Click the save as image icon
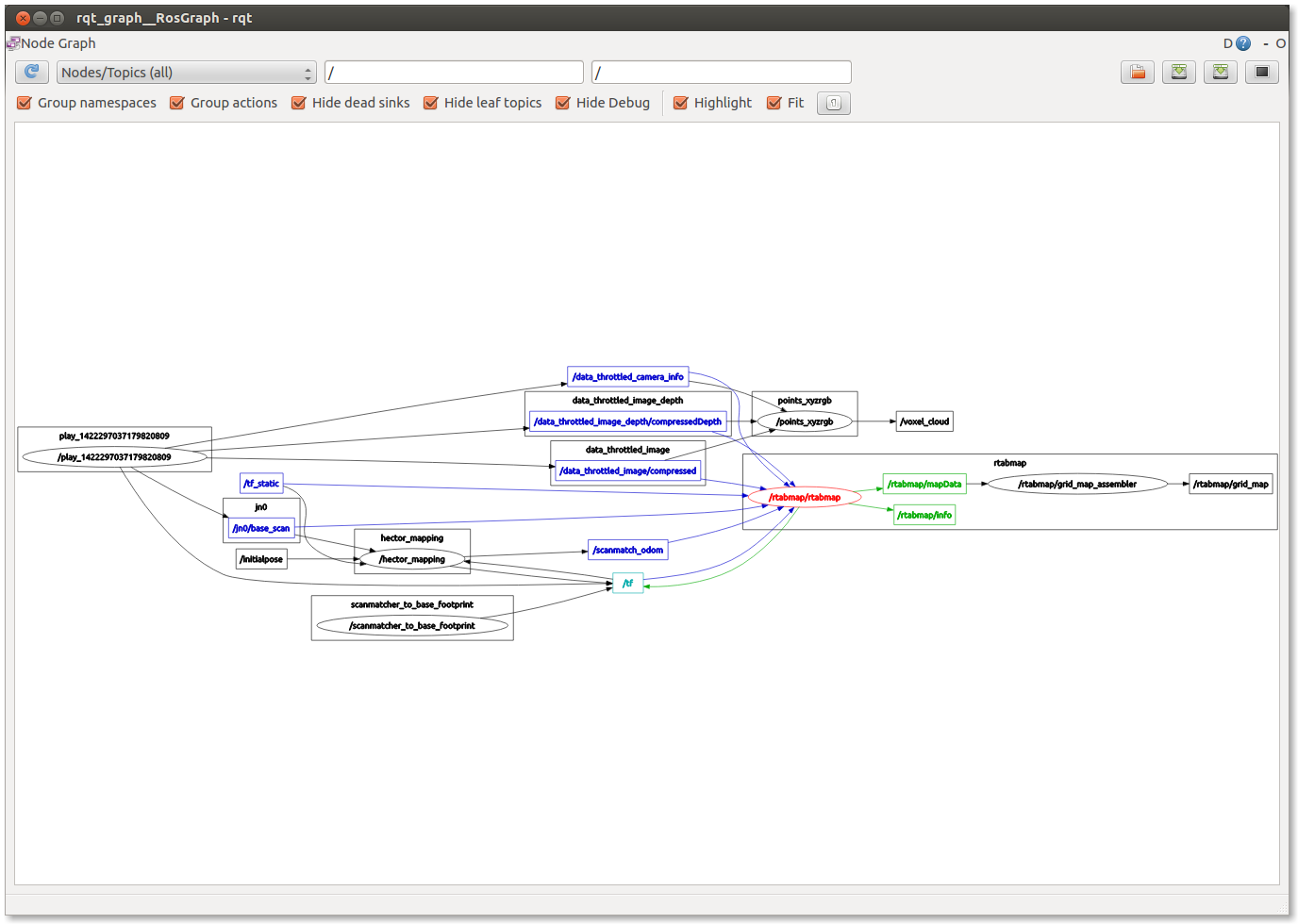The height and width of the screenshot is (924, 1298). [x=1262, y=73]
